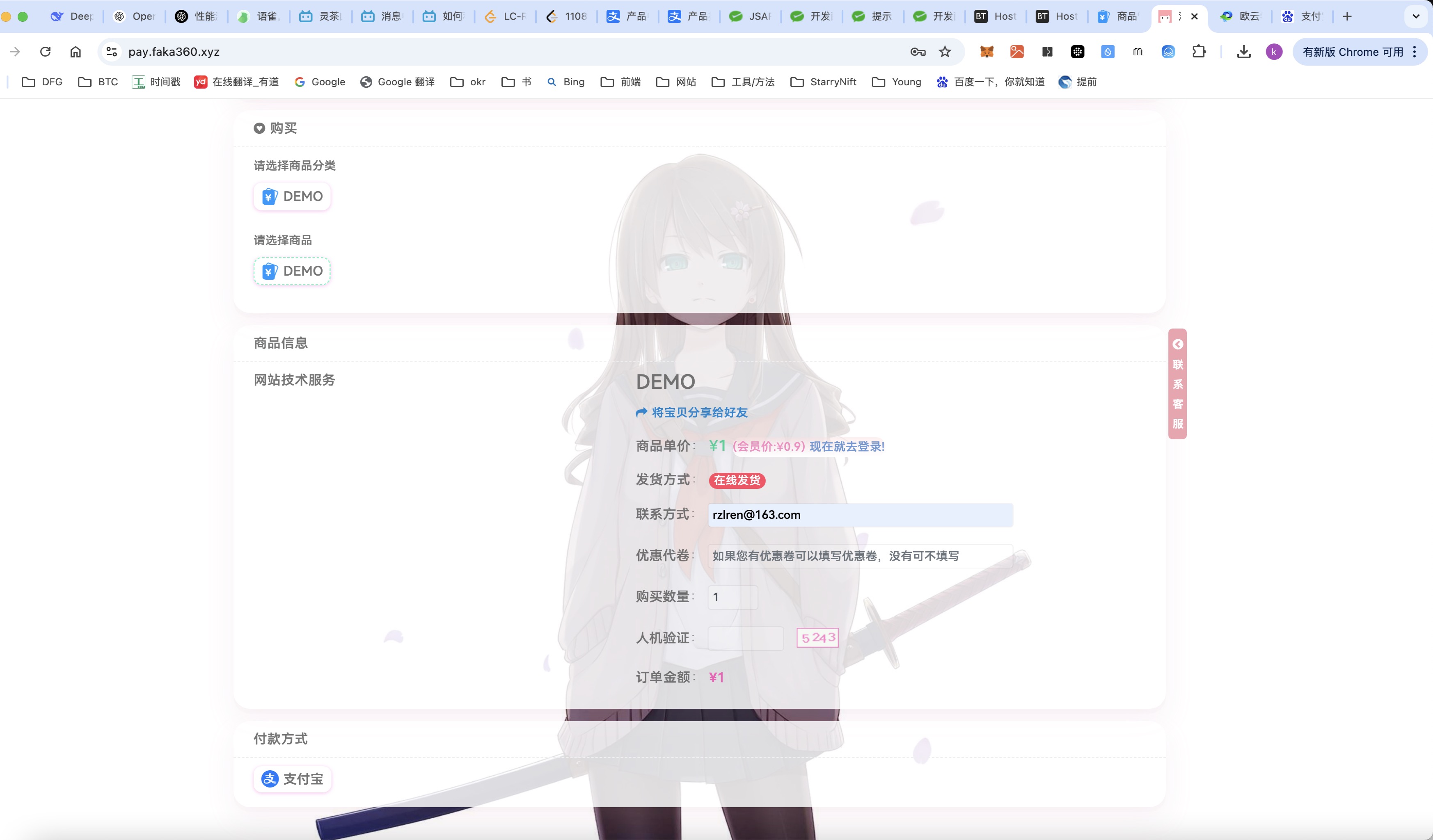This screenshot has width=1433, height=840.
Task: Expand the tab search chevron
Action: coord(1416,16)
